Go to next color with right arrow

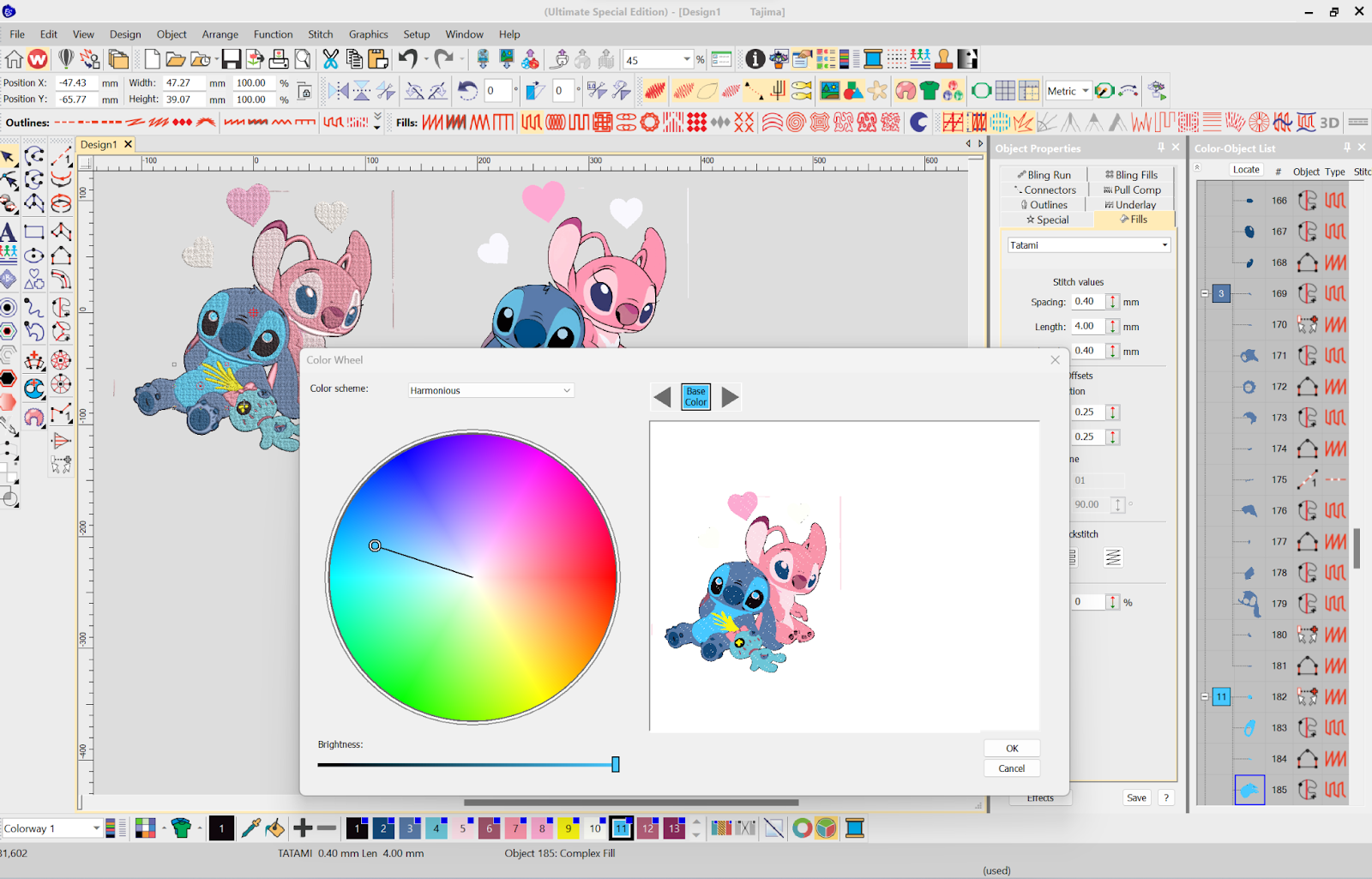730,397
